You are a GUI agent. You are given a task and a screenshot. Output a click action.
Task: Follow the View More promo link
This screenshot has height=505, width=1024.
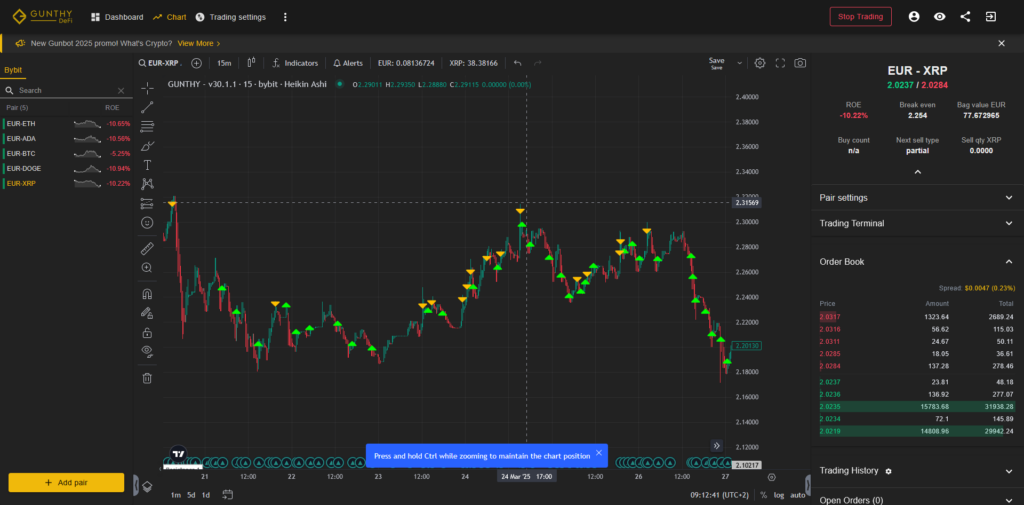(199, 43)
